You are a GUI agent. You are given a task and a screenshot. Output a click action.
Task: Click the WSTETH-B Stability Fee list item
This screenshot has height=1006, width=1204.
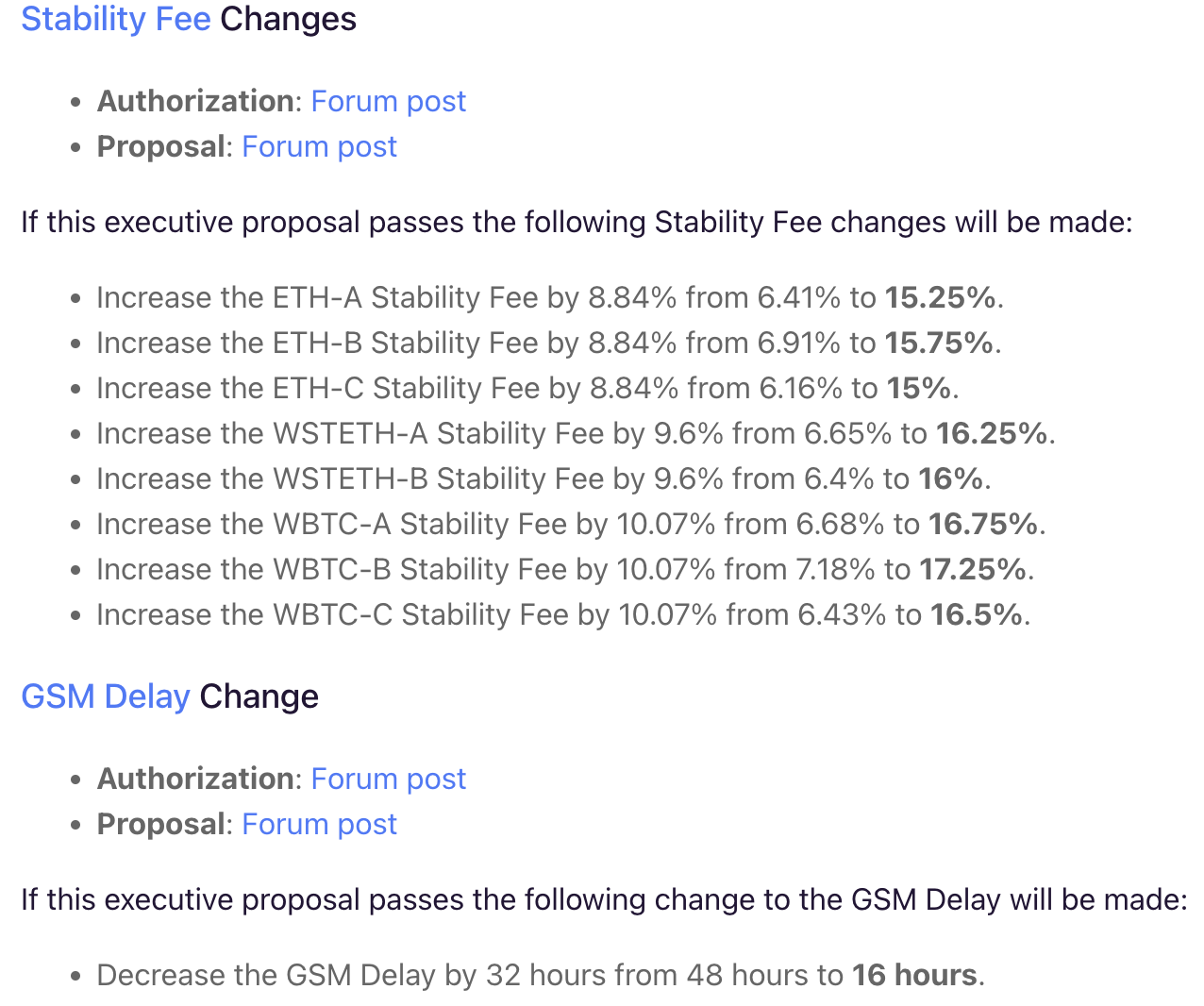pyautogui.click(x=544, y=478)
